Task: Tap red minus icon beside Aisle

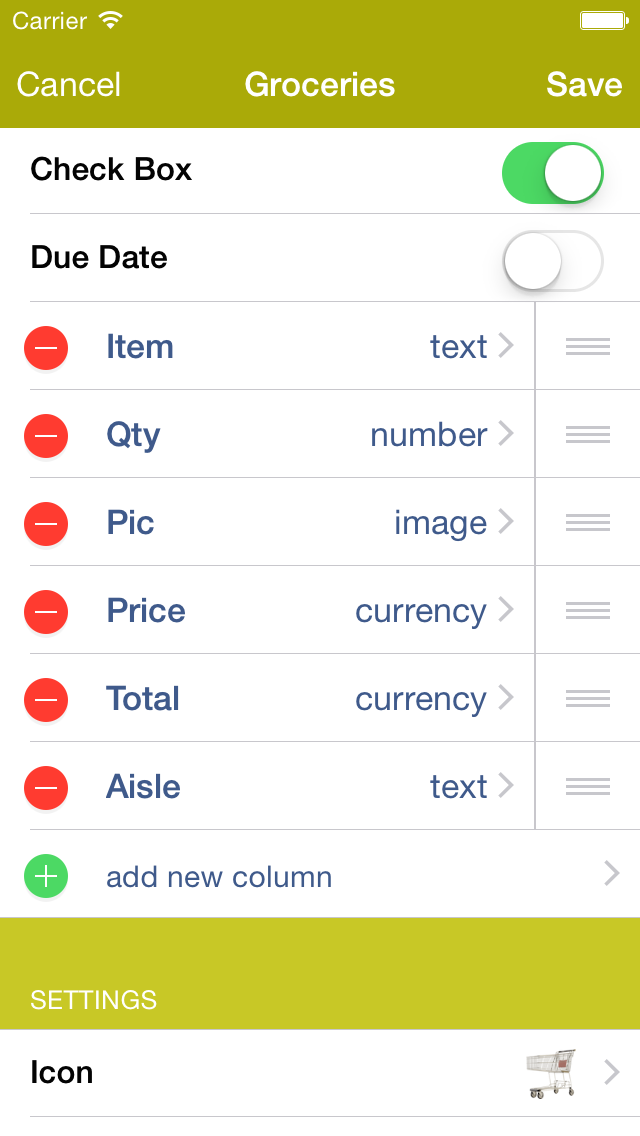Action: 46,788
